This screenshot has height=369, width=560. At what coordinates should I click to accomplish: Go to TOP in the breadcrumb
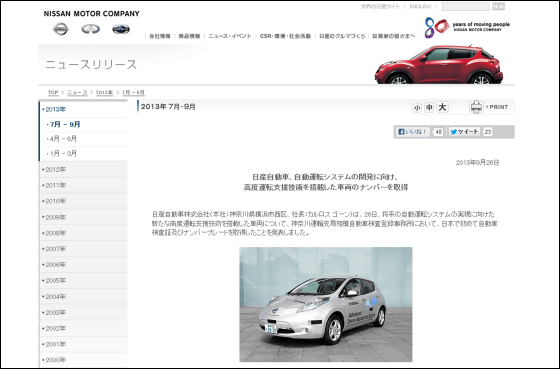53,93
